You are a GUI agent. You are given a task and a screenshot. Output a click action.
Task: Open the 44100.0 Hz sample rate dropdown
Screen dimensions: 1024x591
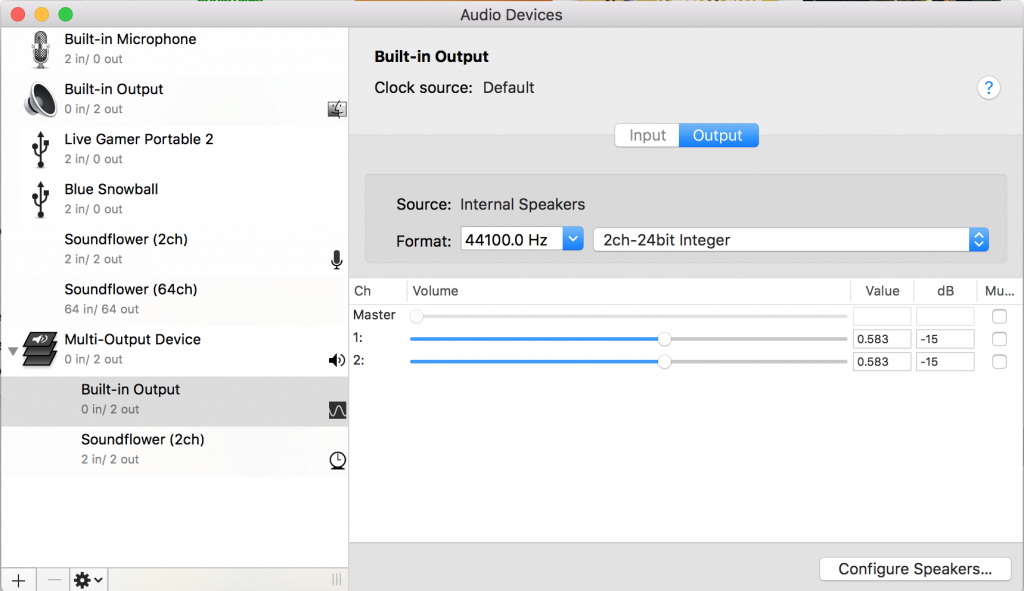[573, 239]
